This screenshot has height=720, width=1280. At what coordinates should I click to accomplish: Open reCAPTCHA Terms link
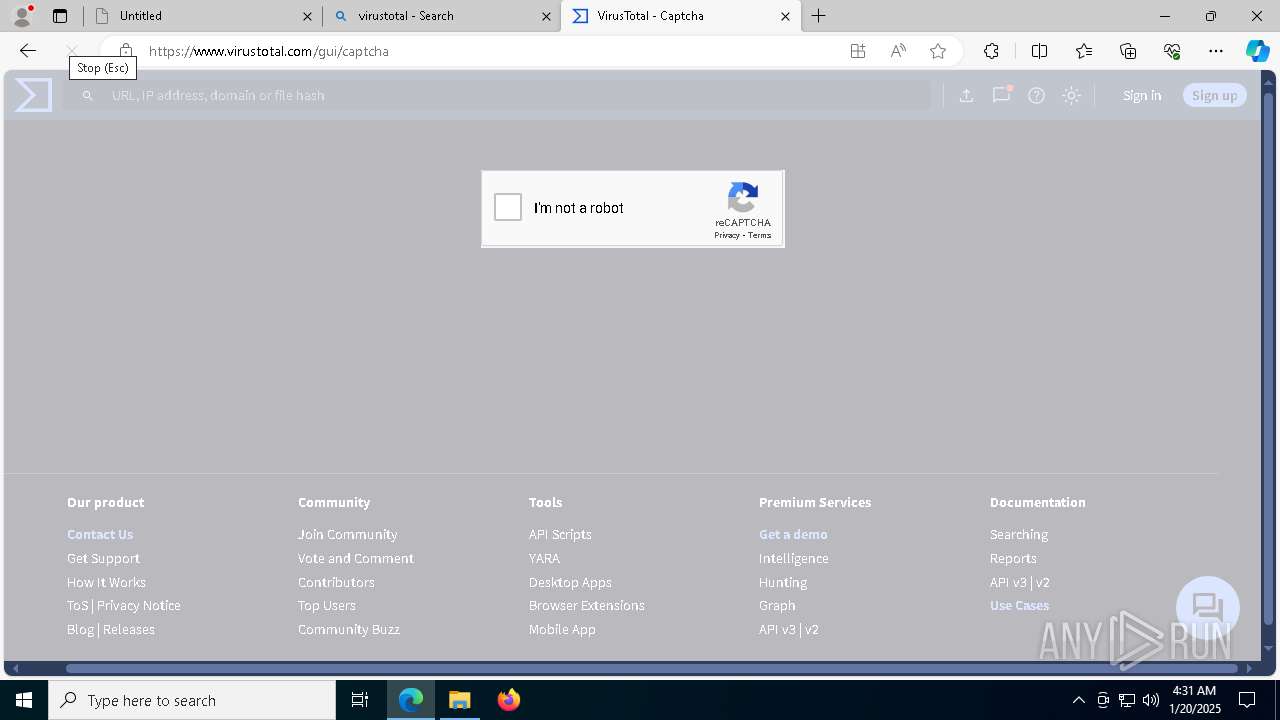[x=759, y=235]
